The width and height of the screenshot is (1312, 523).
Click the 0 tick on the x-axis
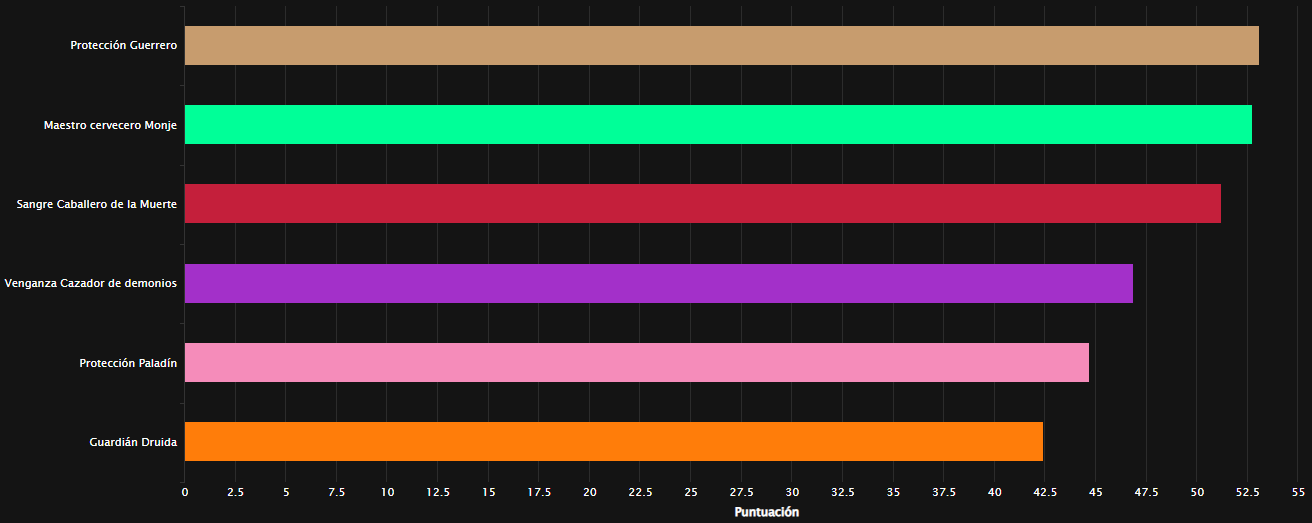pyautogui.click(x=184, y=492)
